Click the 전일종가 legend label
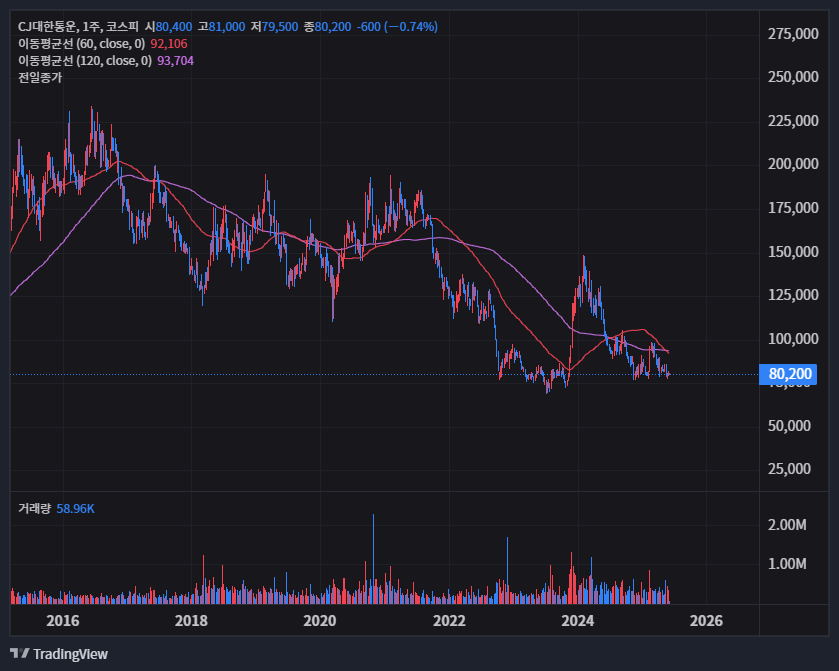Viewport: 839px width, 671px height. tap(40, 78)
